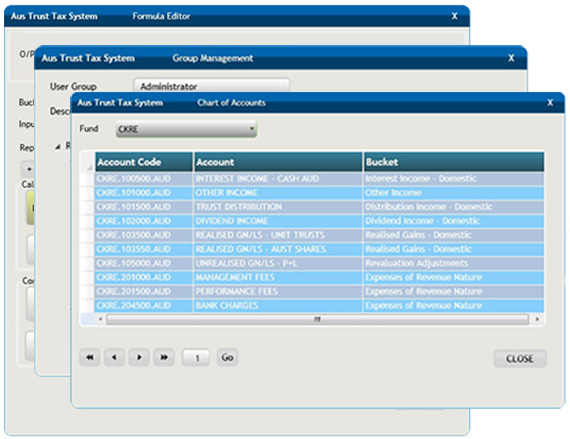
Task: Close the Chart of Accounts window
Action: pos(550,103)
